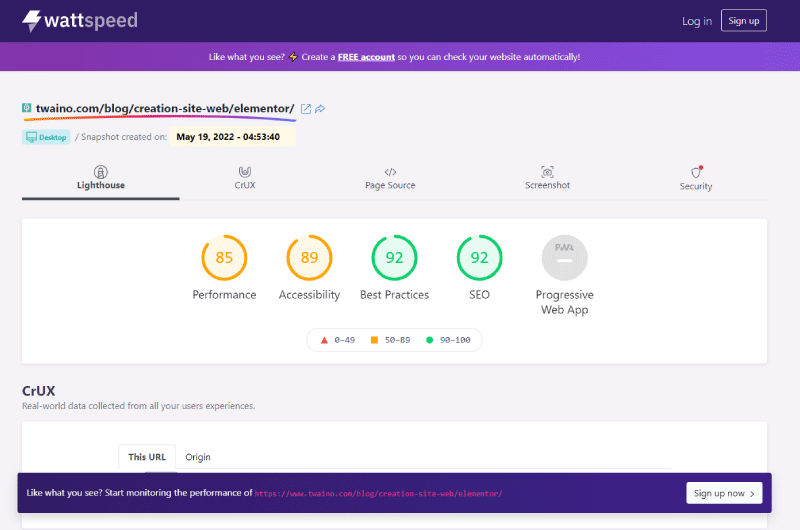Click the Best Practices label
The image size is (800, 530).
394,295
